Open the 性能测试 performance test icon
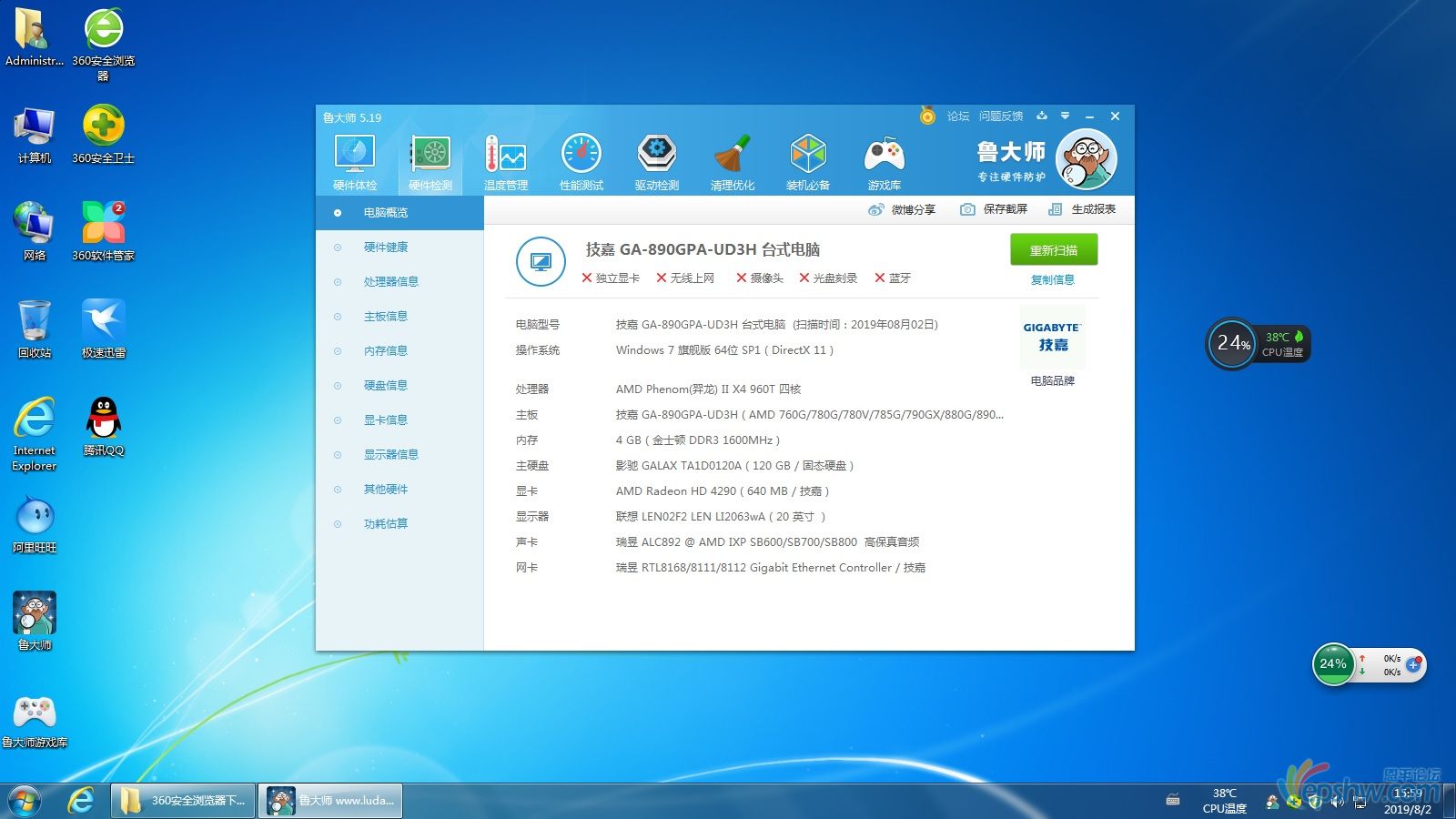The height and width of the screenshot is (819, 1456). pyautogui.click(x=581, y=163)
